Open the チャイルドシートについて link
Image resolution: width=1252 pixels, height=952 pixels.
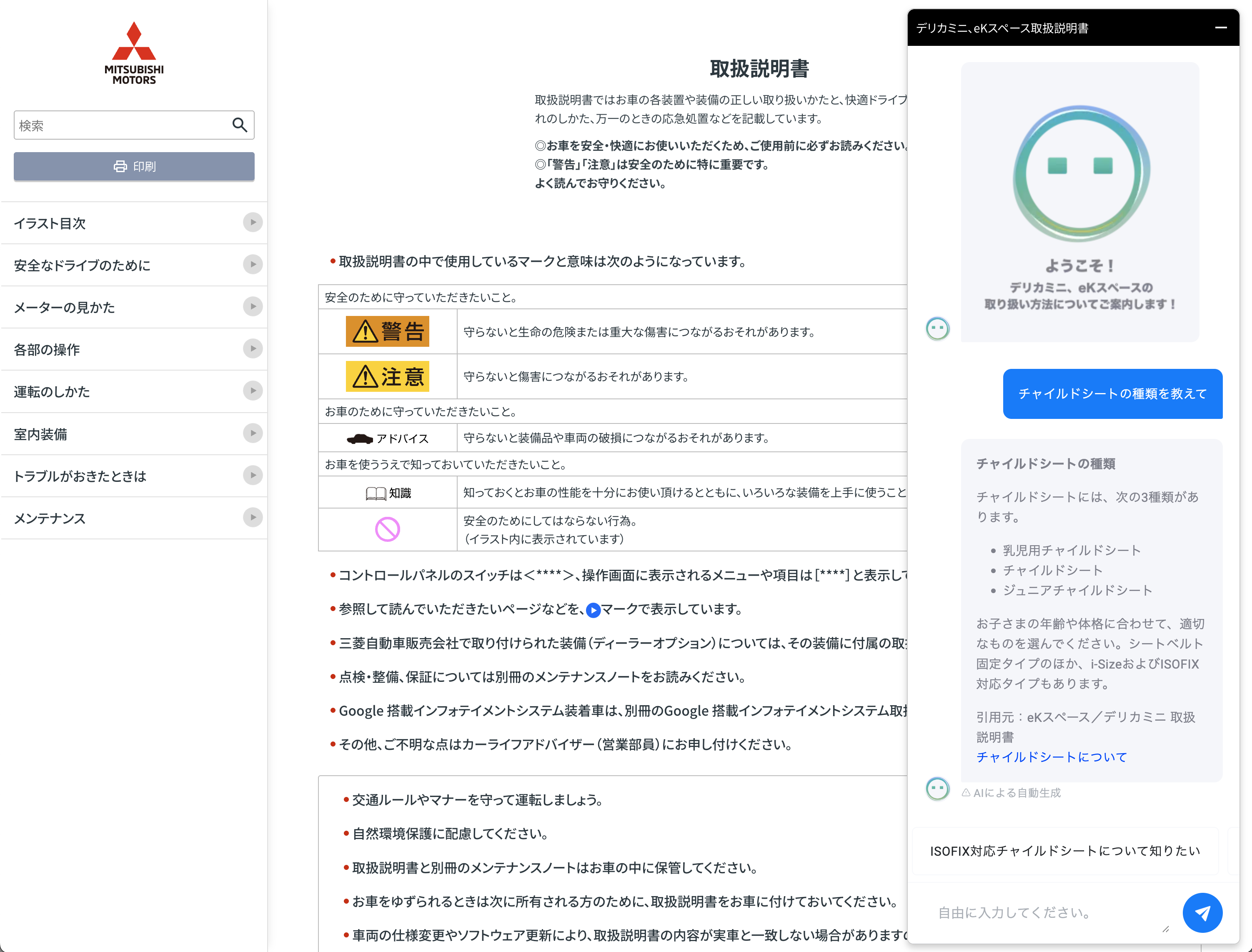[1052, 757]
